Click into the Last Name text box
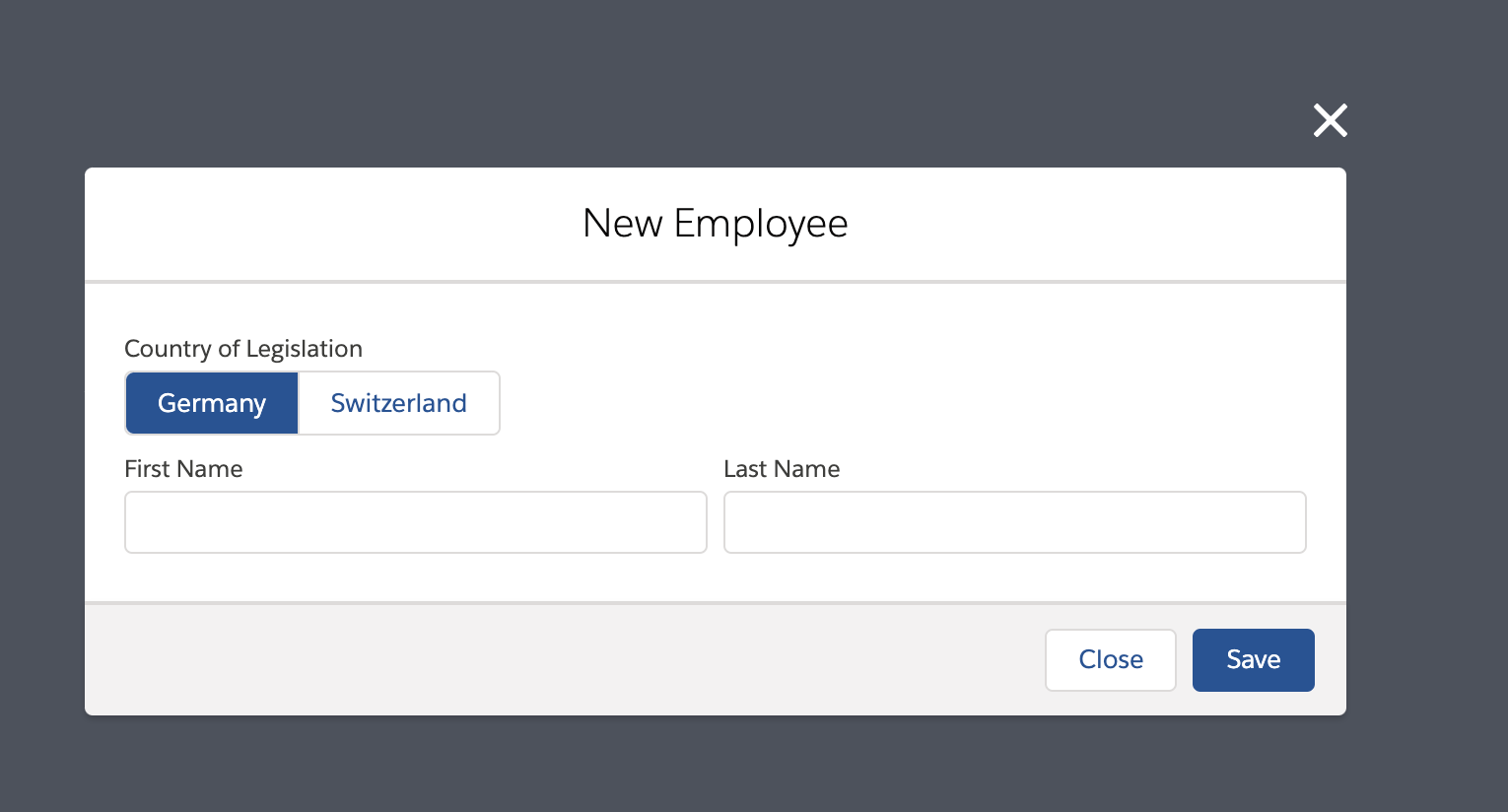 (1014, 522)
